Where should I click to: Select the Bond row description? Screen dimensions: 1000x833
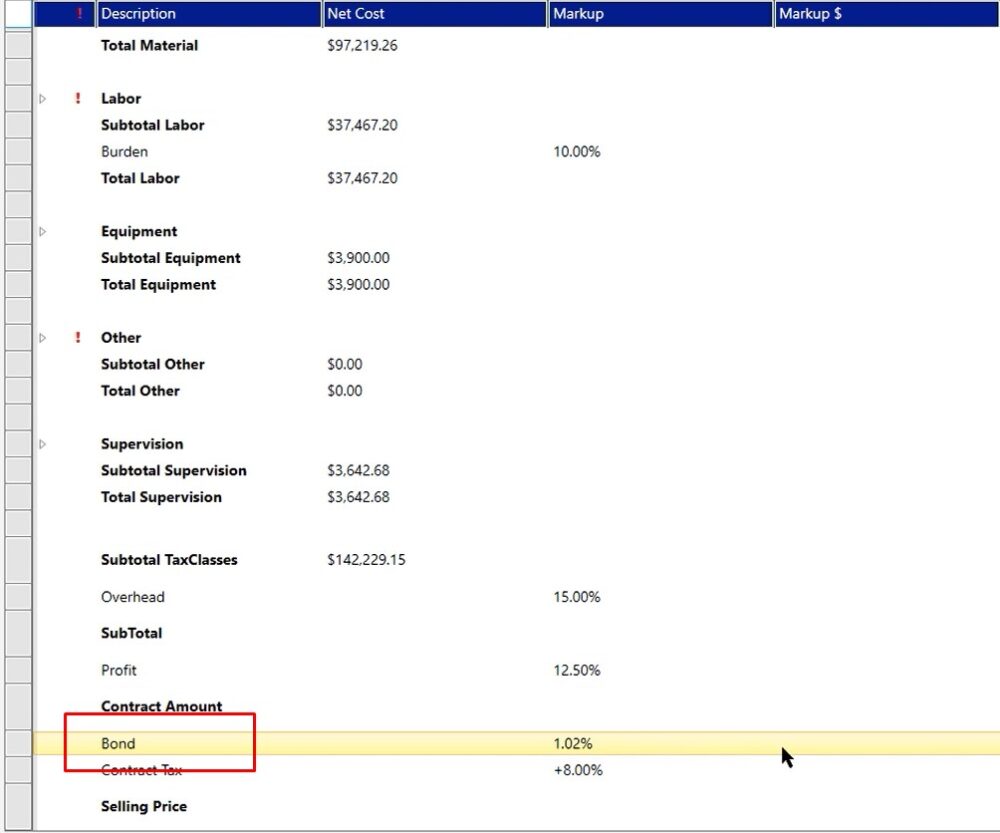coord(118,744)
